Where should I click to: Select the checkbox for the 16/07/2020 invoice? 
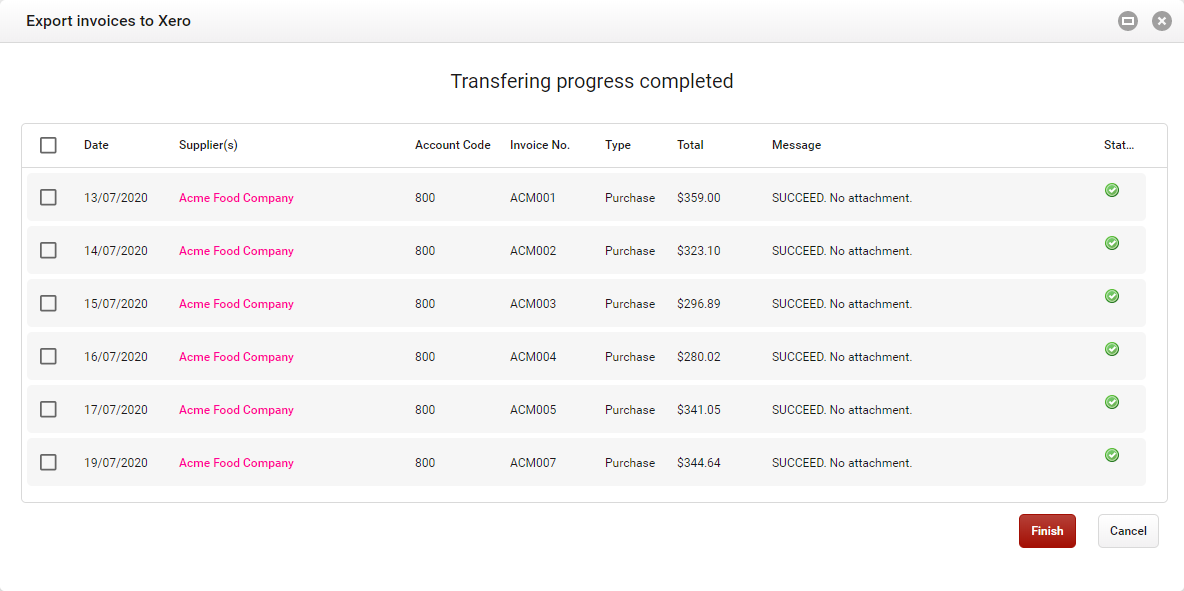pos(48,356)
